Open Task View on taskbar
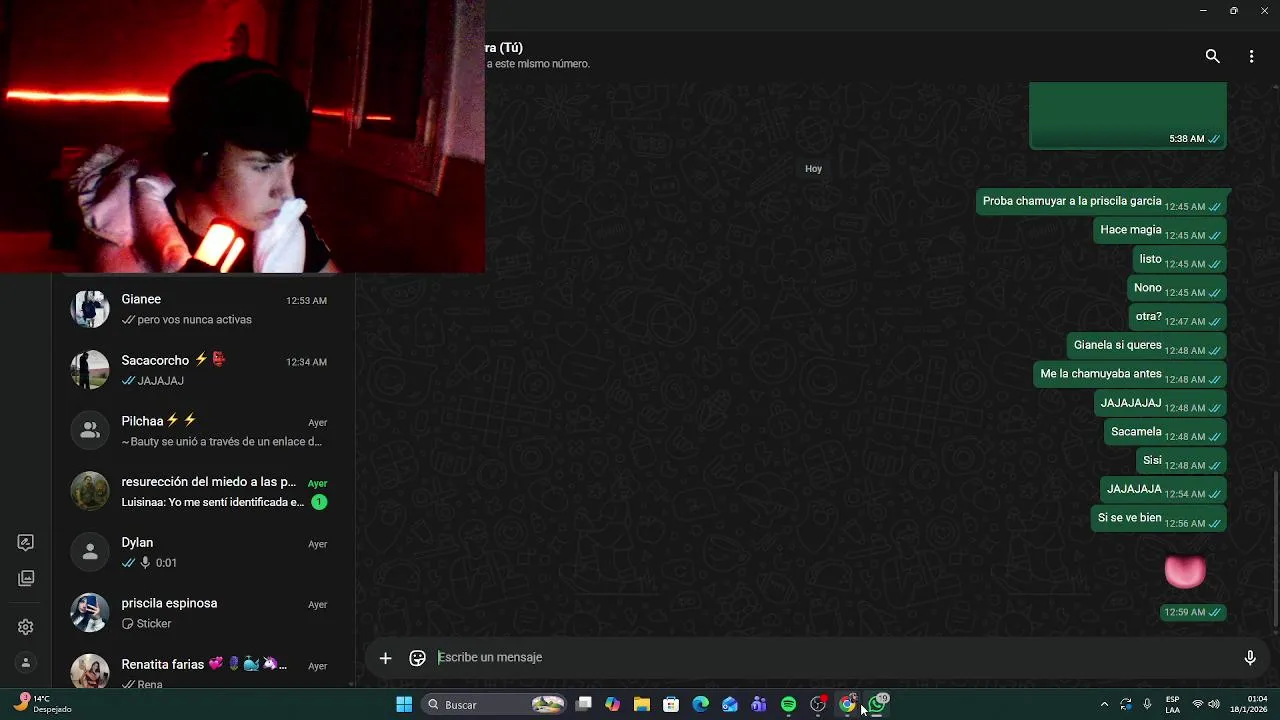This screenshot has height=720, width=1280. point(584,705)
